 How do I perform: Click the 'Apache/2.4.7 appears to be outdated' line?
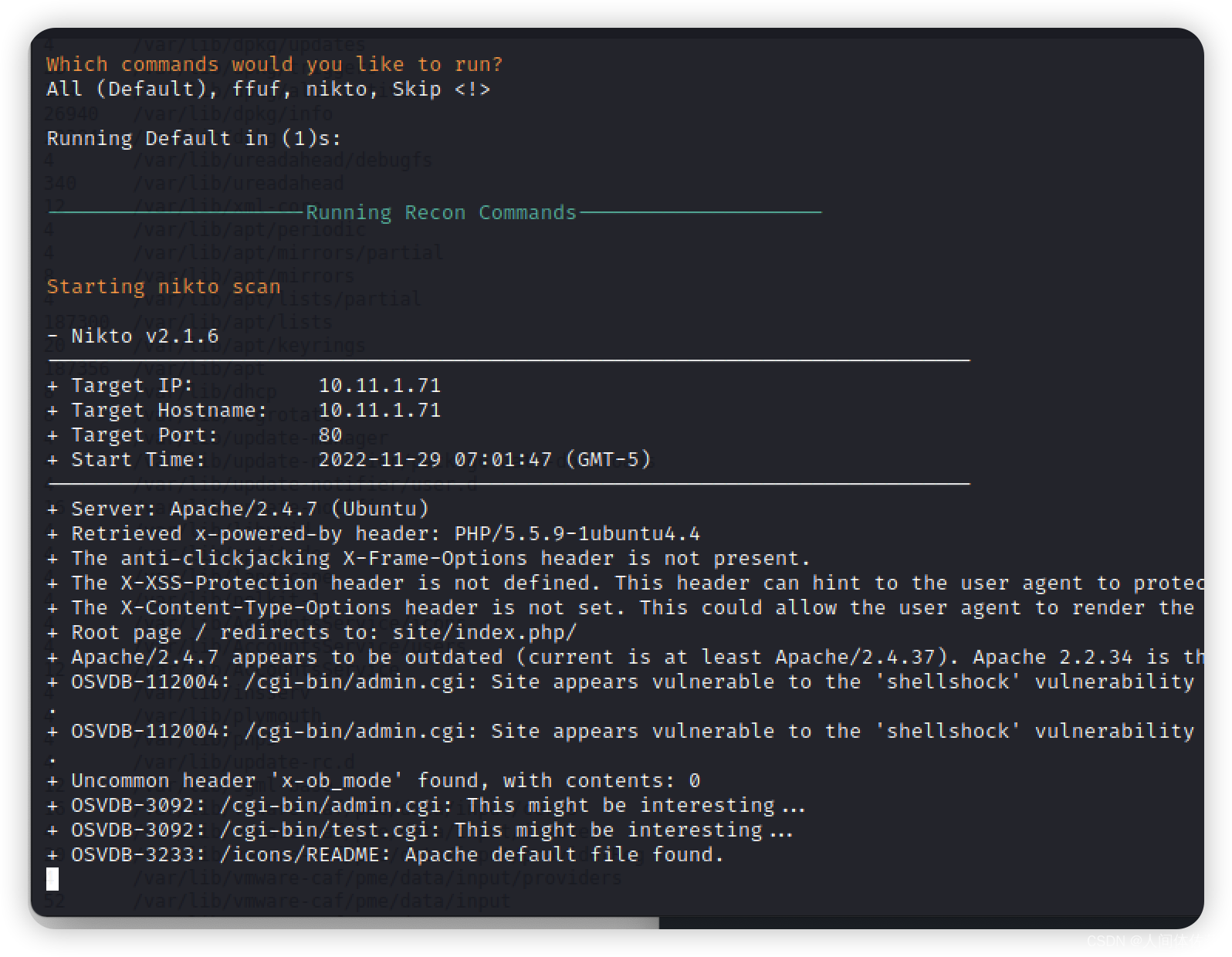click(624, 657)
